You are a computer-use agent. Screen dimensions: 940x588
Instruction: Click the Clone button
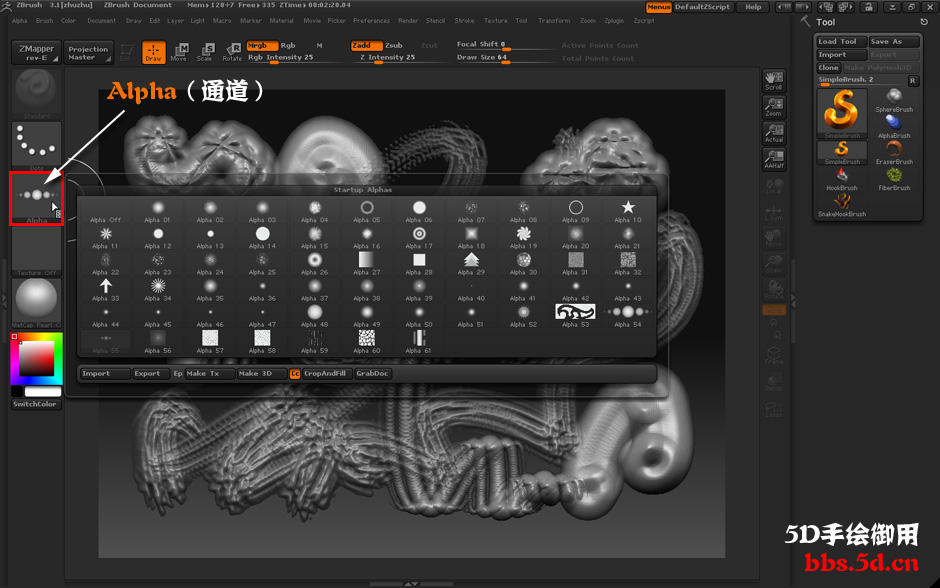pyautogui.click(x=828, y=68)
